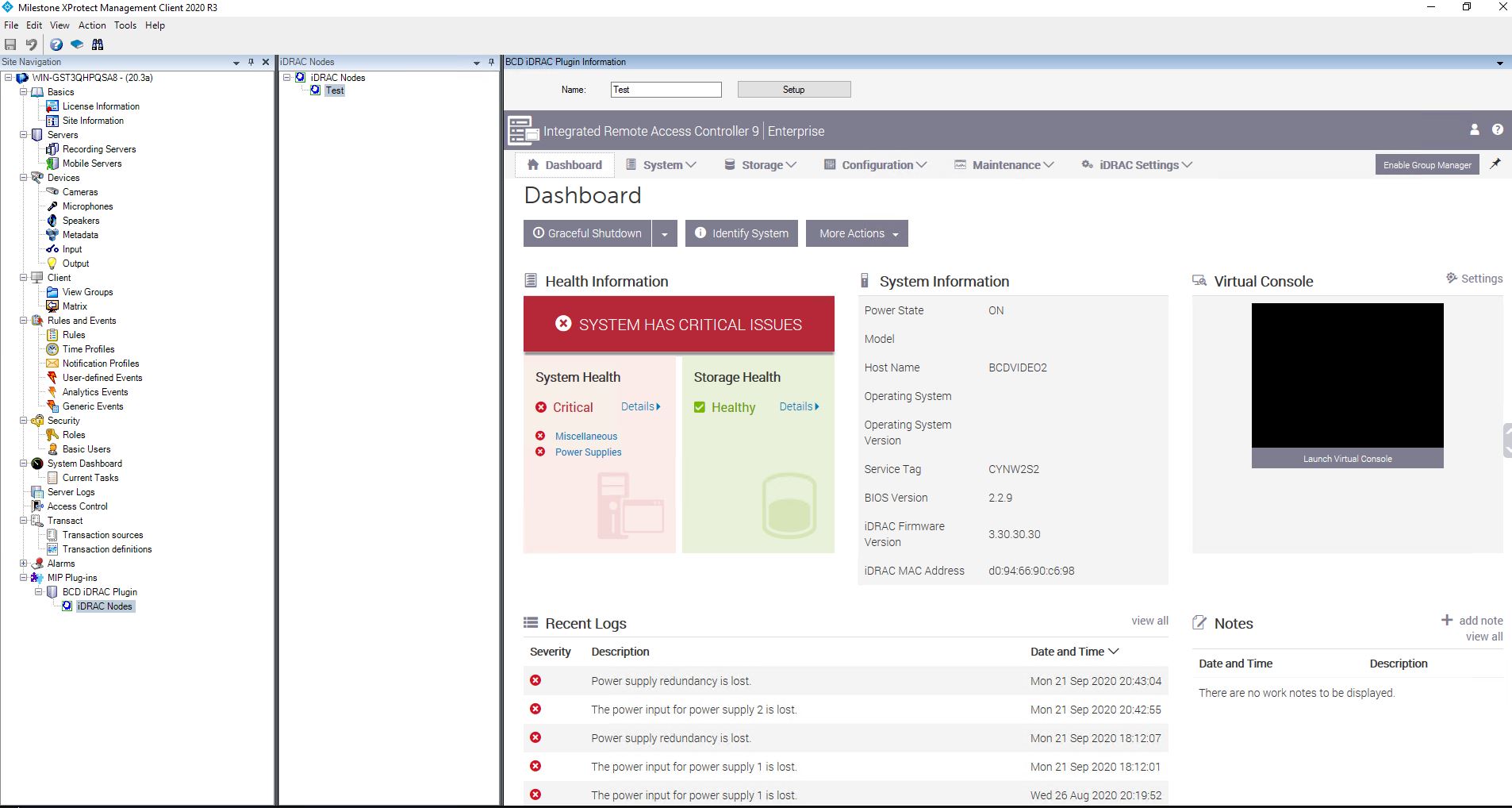Open the Maintenance tab menu
Image resolution: width=1512 pixels, height=808 pixels.
pos(1004,165)
